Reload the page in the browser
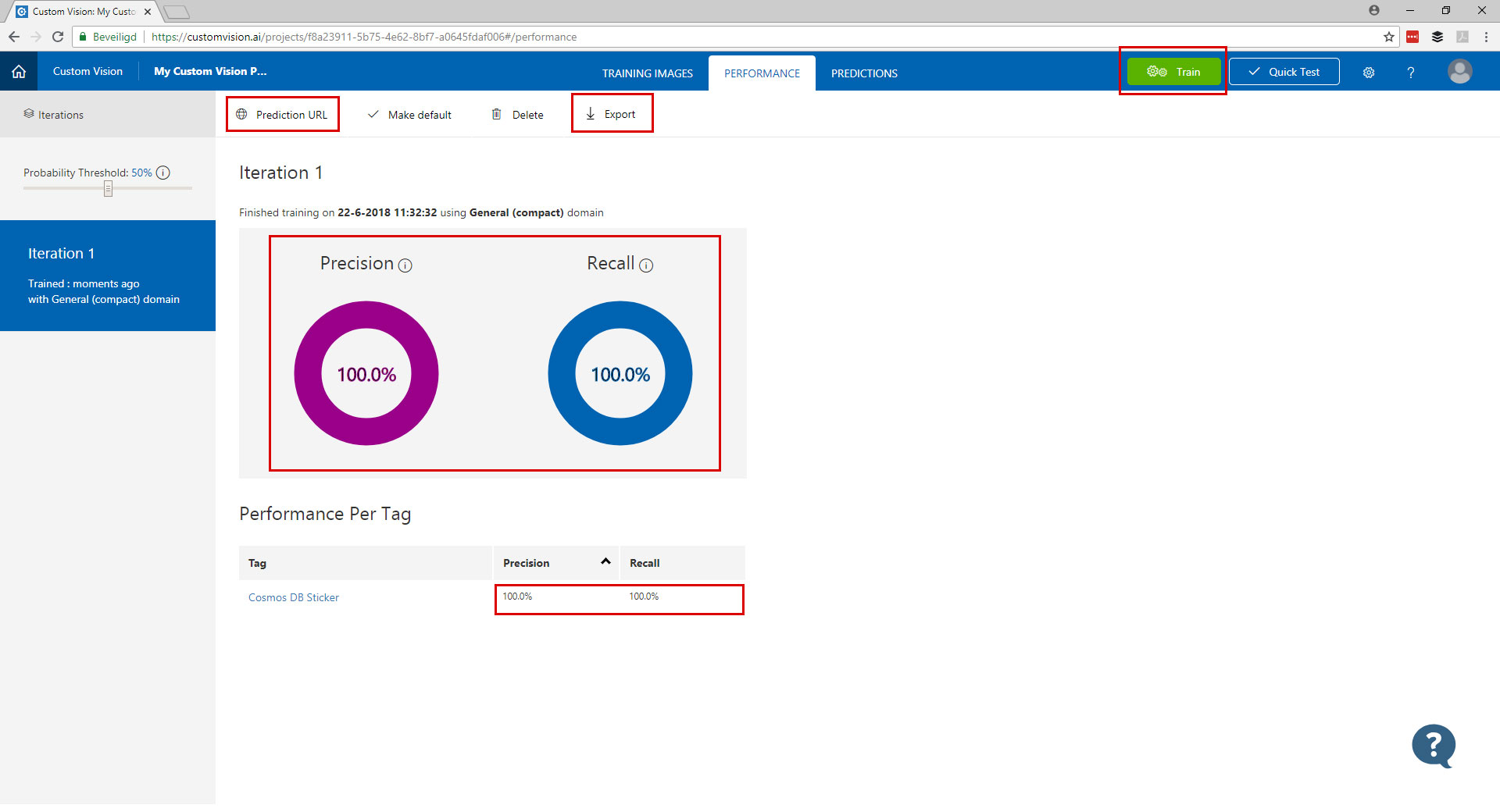Image resolution: width=1500 pixels, height=812 pixels. [58, 37]
